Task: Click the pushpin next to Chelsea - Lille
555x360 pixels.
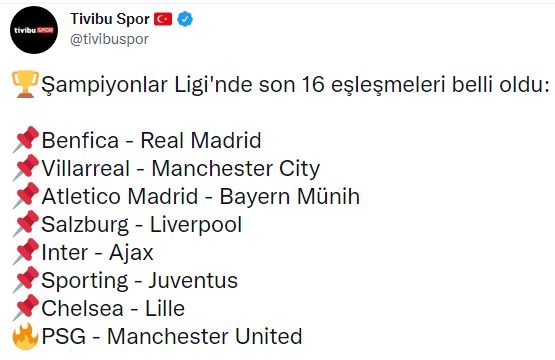Action: 25,307
